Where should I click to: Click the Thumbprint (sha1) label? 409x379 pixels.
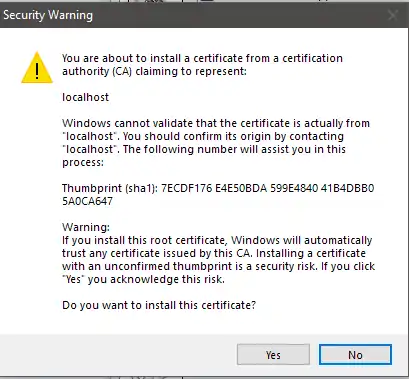coord(110,188)
